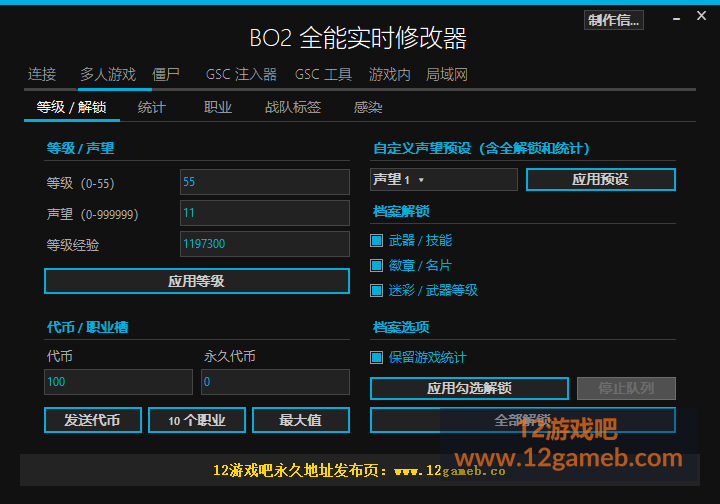Screen dimensions: 720x504
Task: Click the 最大值 button
Action: pyautogui.click(x=301, y=420)
